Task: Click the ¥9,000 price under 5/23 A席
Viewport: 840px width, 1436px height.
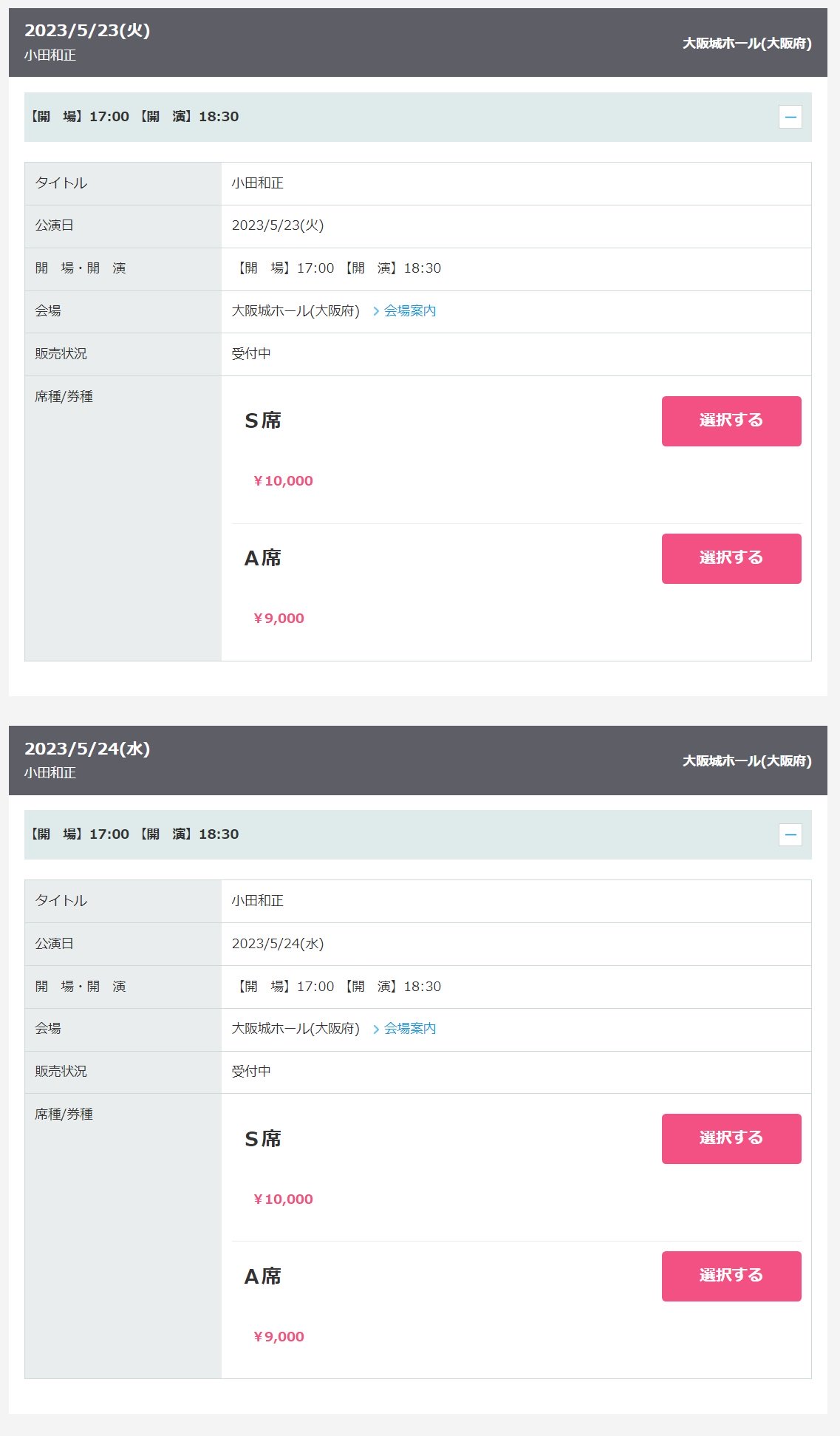Action: coord(279,619)
